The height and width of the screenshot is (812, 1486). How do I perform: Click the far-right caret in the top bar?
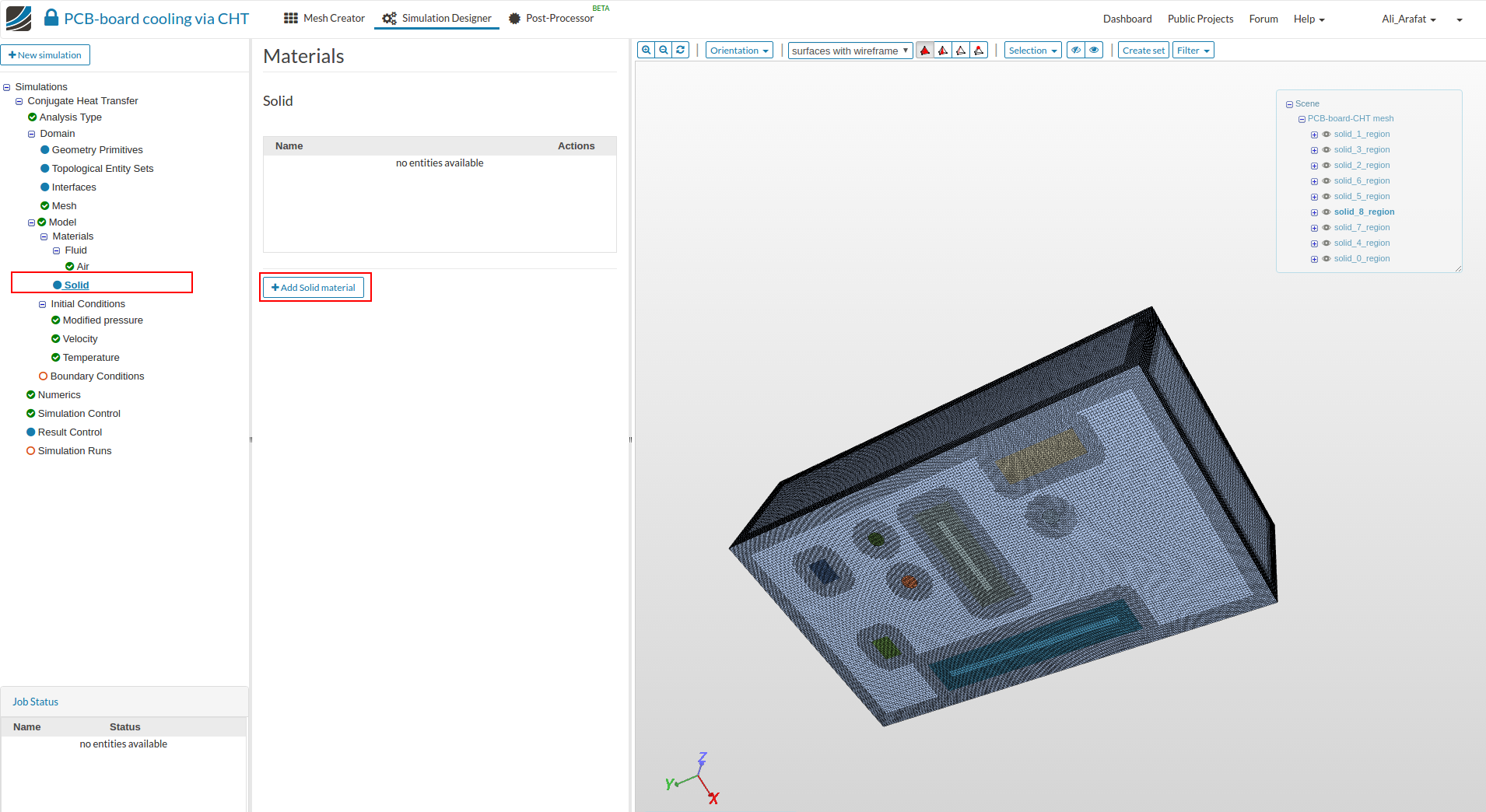(1460, 20)
